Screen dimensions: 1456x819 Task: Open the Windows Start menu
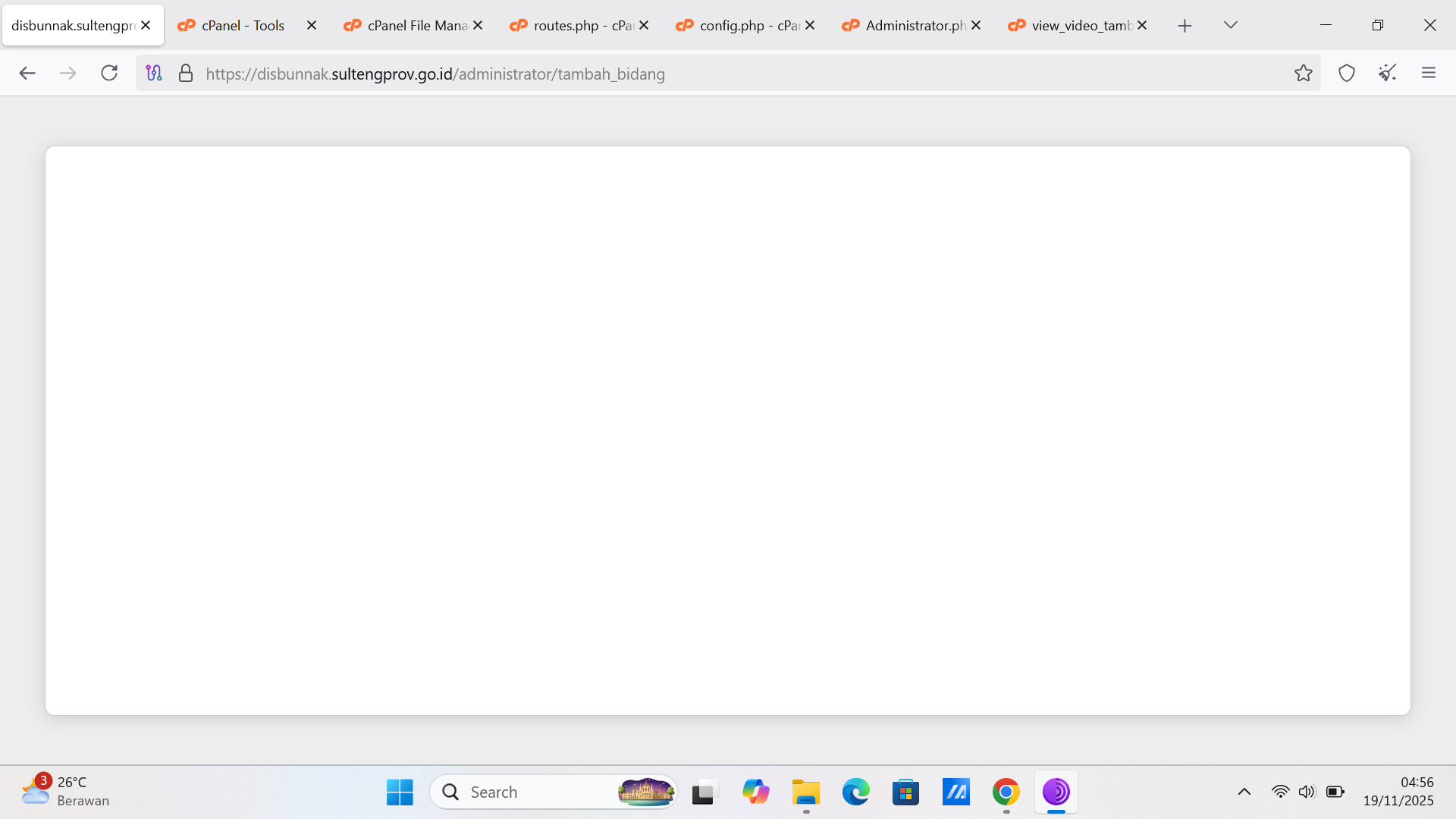coord(400,792)
